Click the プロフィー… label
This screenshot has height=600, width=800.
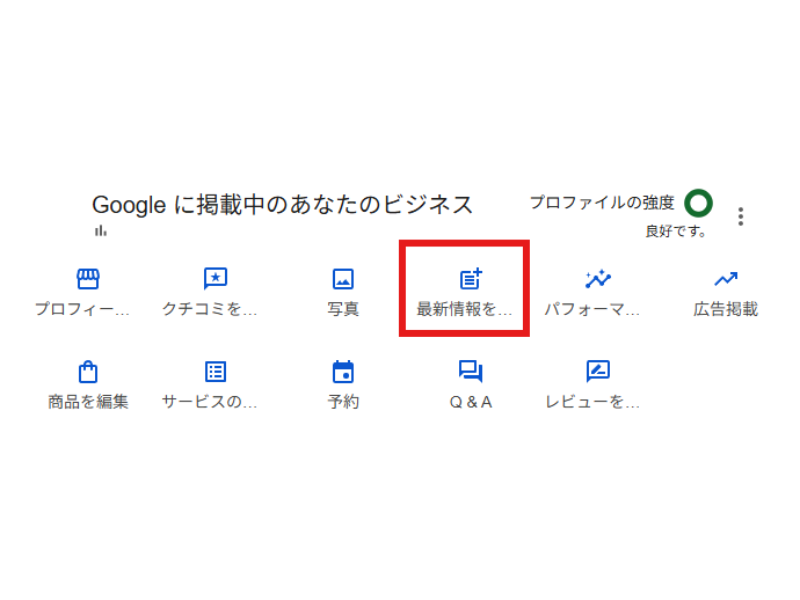(82, 309)
